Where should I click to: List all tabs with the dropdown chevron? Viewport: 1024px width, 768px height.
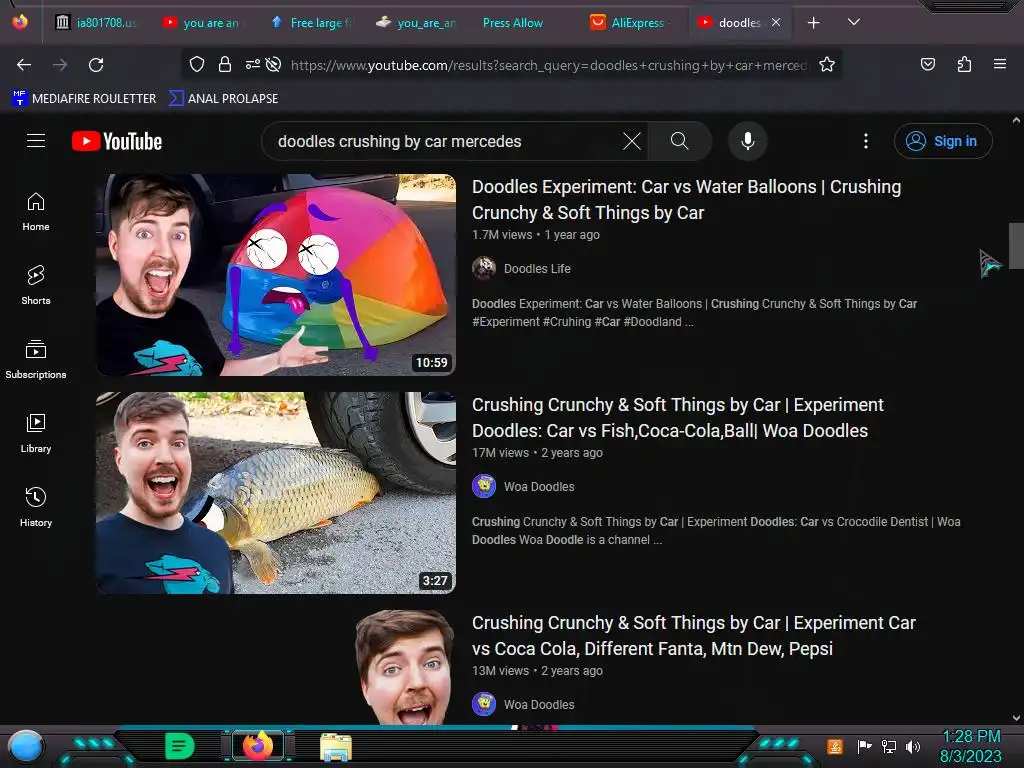(x=854, y=23)
